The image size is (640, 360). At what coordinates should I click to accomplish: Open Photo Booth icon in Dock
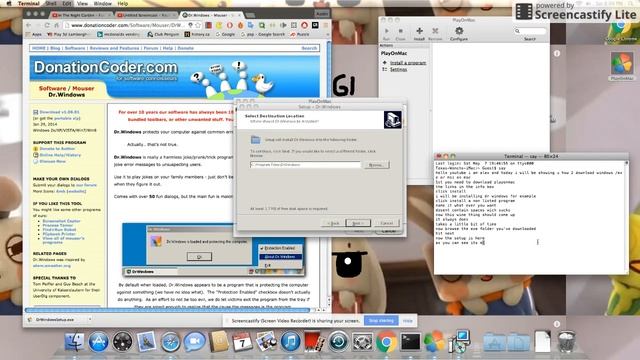coord(314,342)
